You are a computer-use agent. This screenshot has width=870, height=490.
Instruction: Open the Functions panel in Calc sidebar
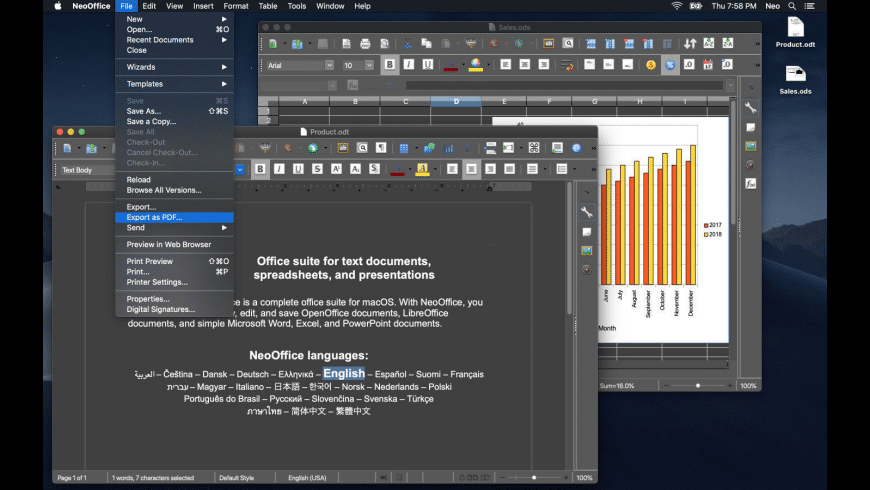750,183
